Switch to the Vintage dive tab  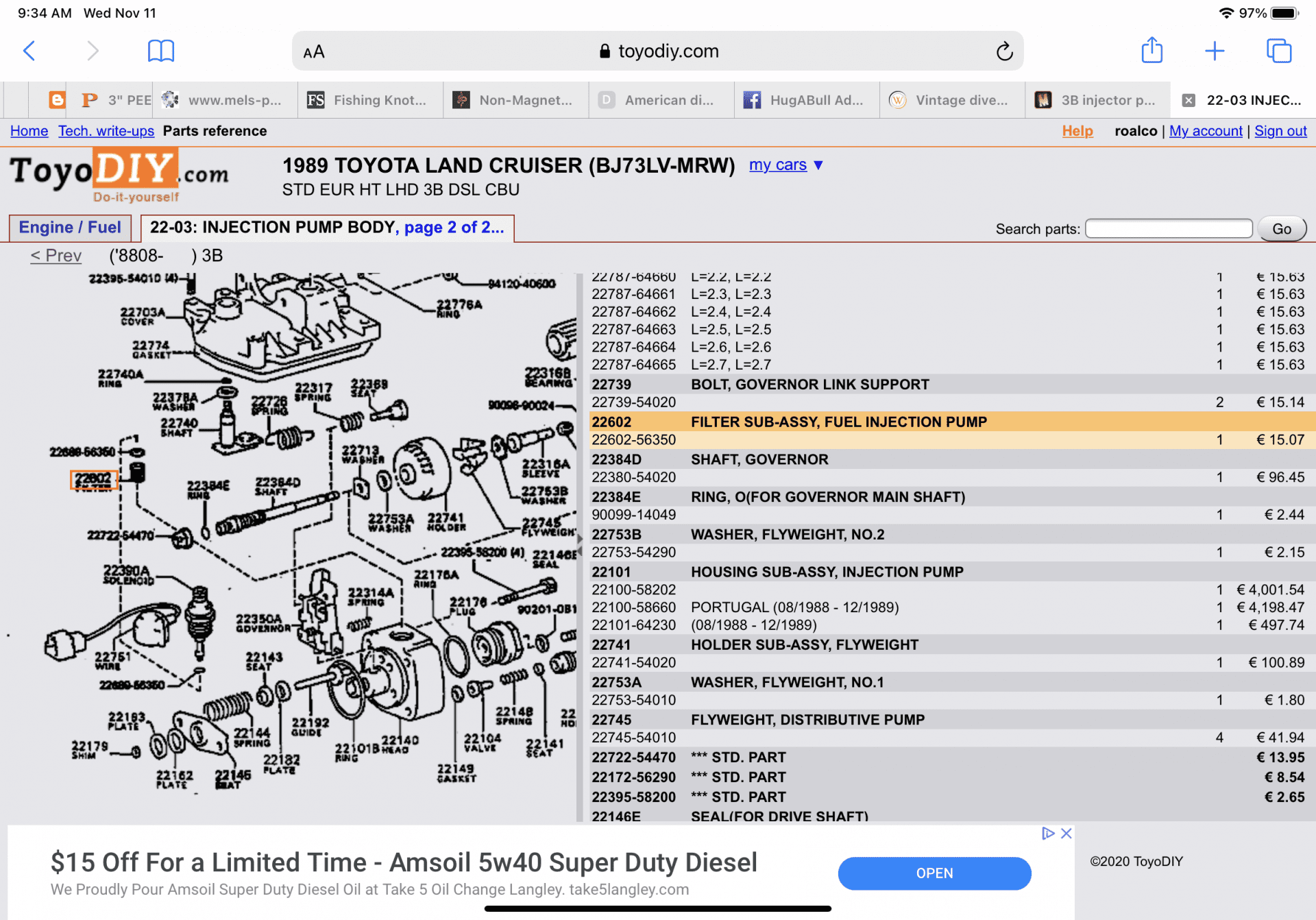(952, 100)
